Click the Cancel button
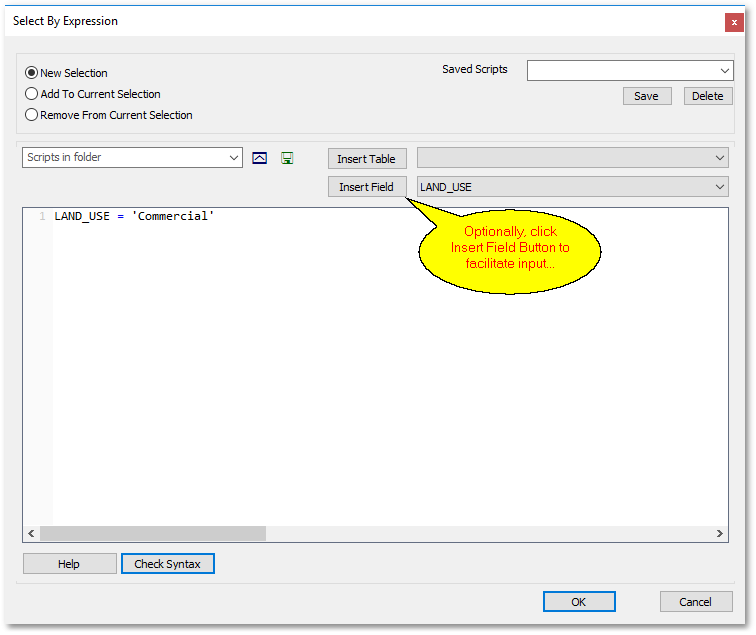 coord(696,602)
